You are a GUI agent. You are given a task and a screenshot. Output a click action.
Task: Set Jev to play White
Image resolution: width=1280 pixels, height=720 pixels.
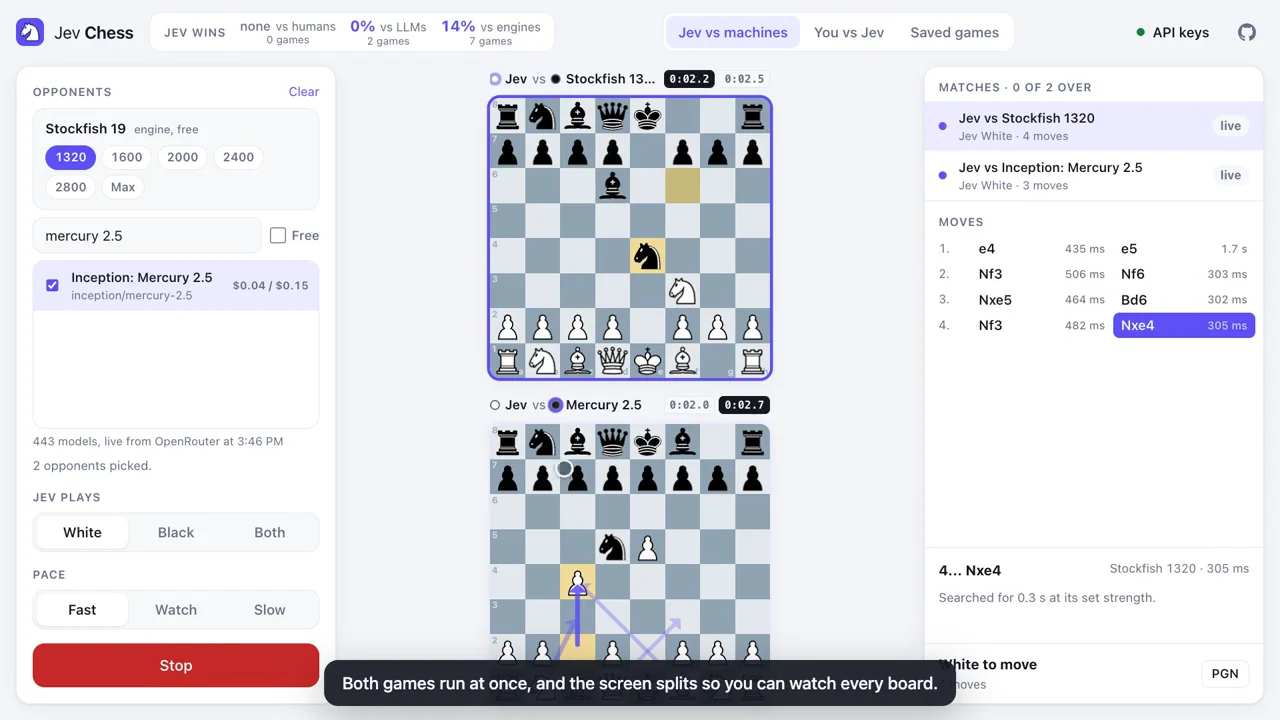pos(82,532)
